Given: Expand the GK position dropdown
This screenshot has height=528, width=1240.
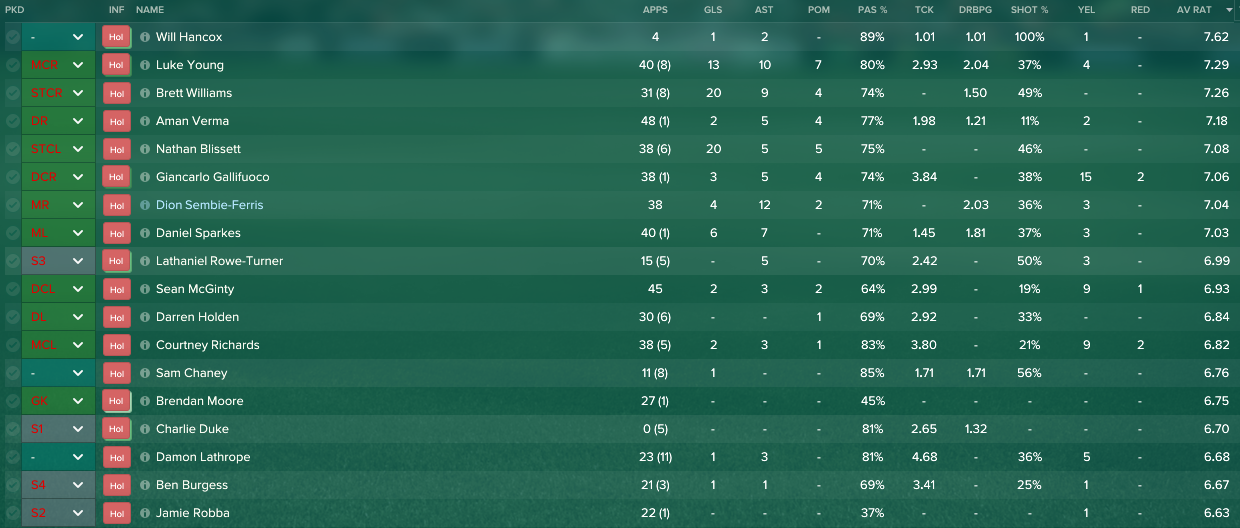Looking at the screenshot, I should pyautogui.click(x=58, y=401).
